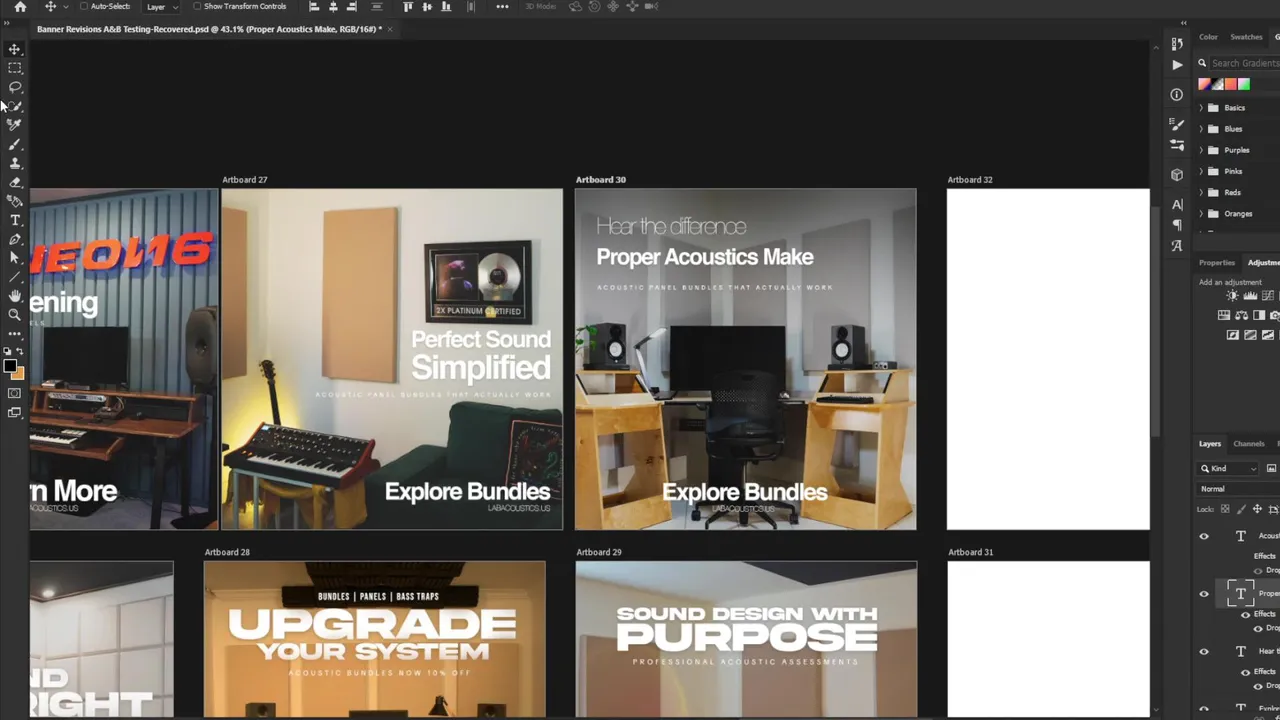Open the Normal blend mode dropdown
The height and width of the screenshot is (720, 1280).
(x=1239, y=489)
